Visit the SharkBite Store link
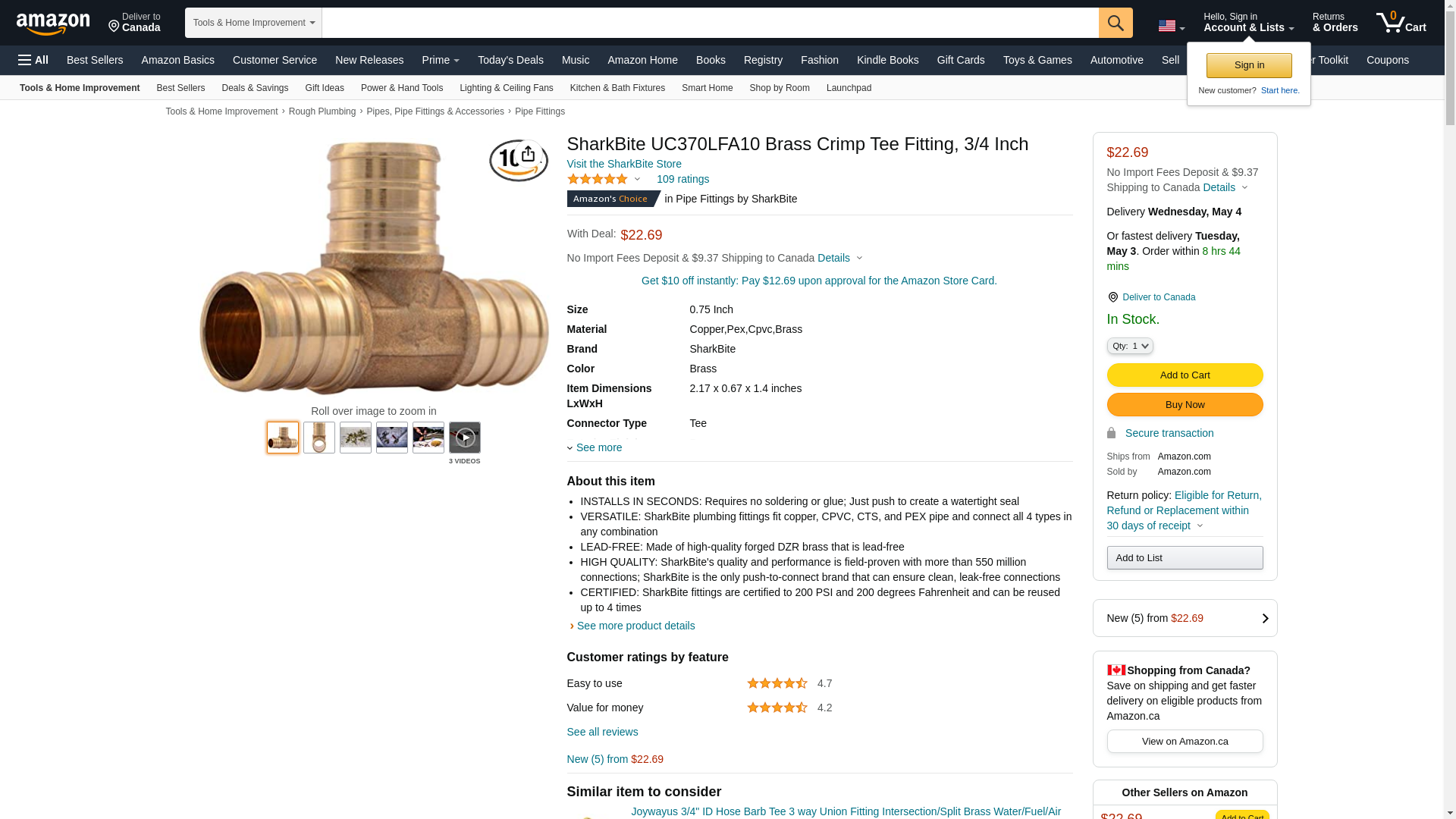 (x=624, y=164)
